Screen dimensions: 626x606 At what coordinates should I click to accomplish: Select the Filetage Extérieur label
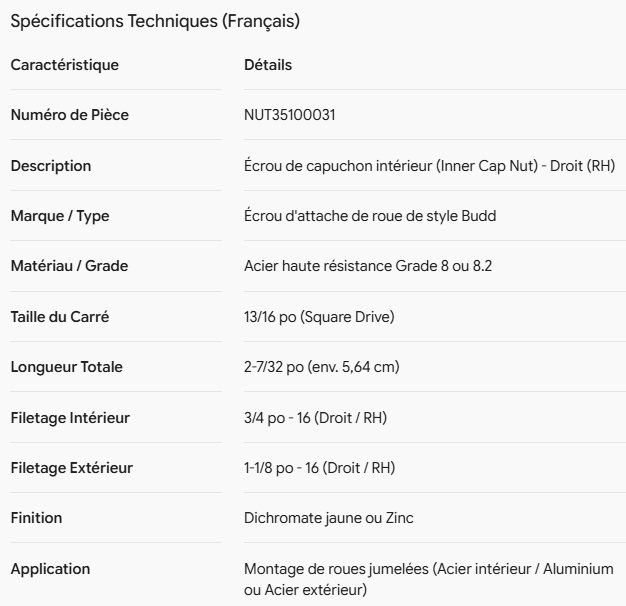pos(72,468)
